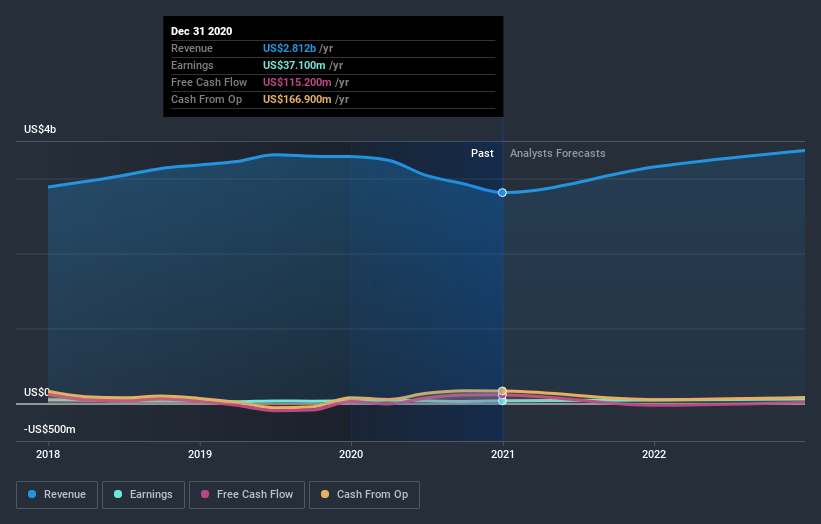Click the orange Cash From Op data point marker
821x524 pixels.
(502, 391)
